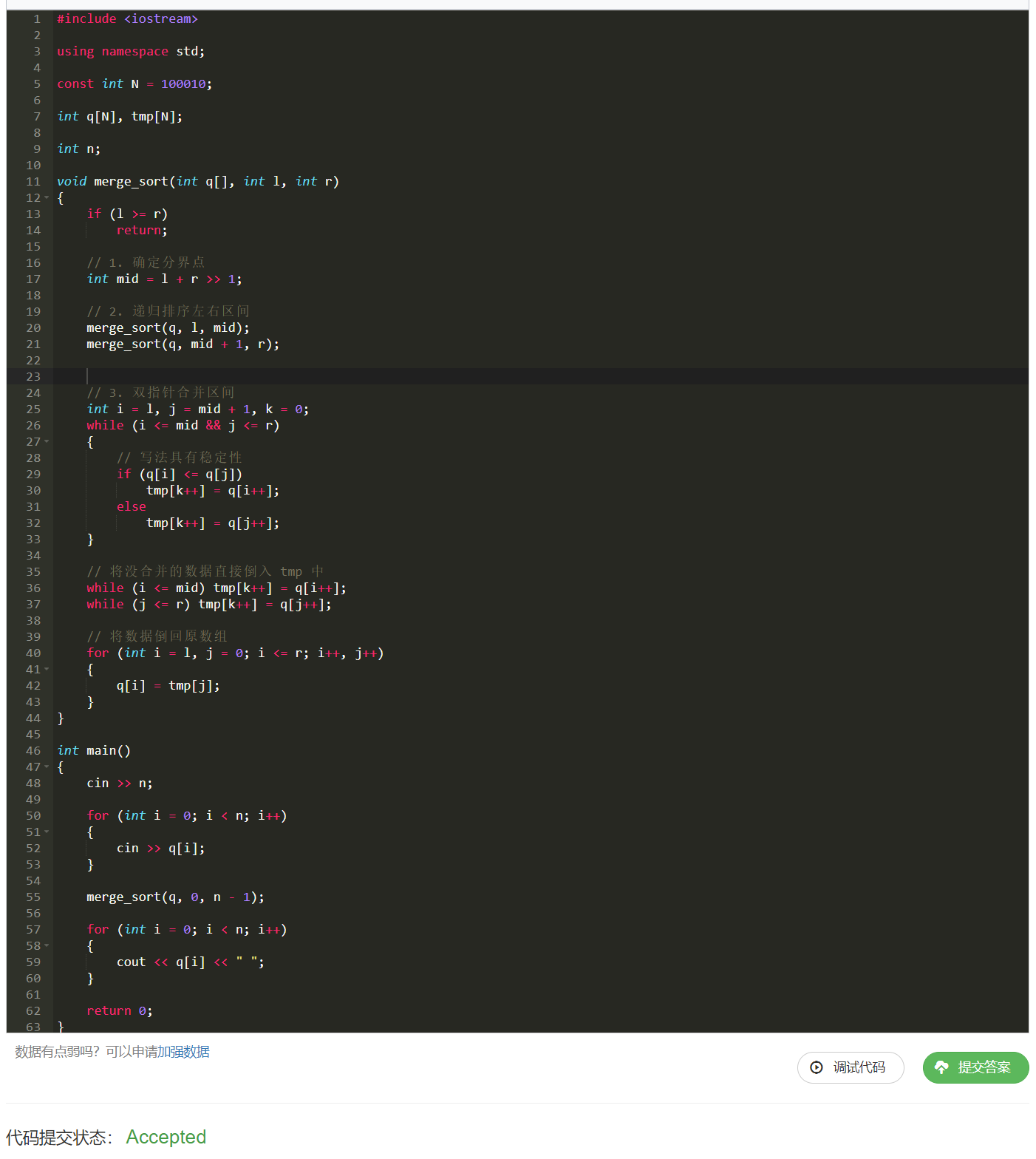Click the 调试代码 debug code button
The width and height of the screenshot is (1036, 1159).
point(851,1067)
